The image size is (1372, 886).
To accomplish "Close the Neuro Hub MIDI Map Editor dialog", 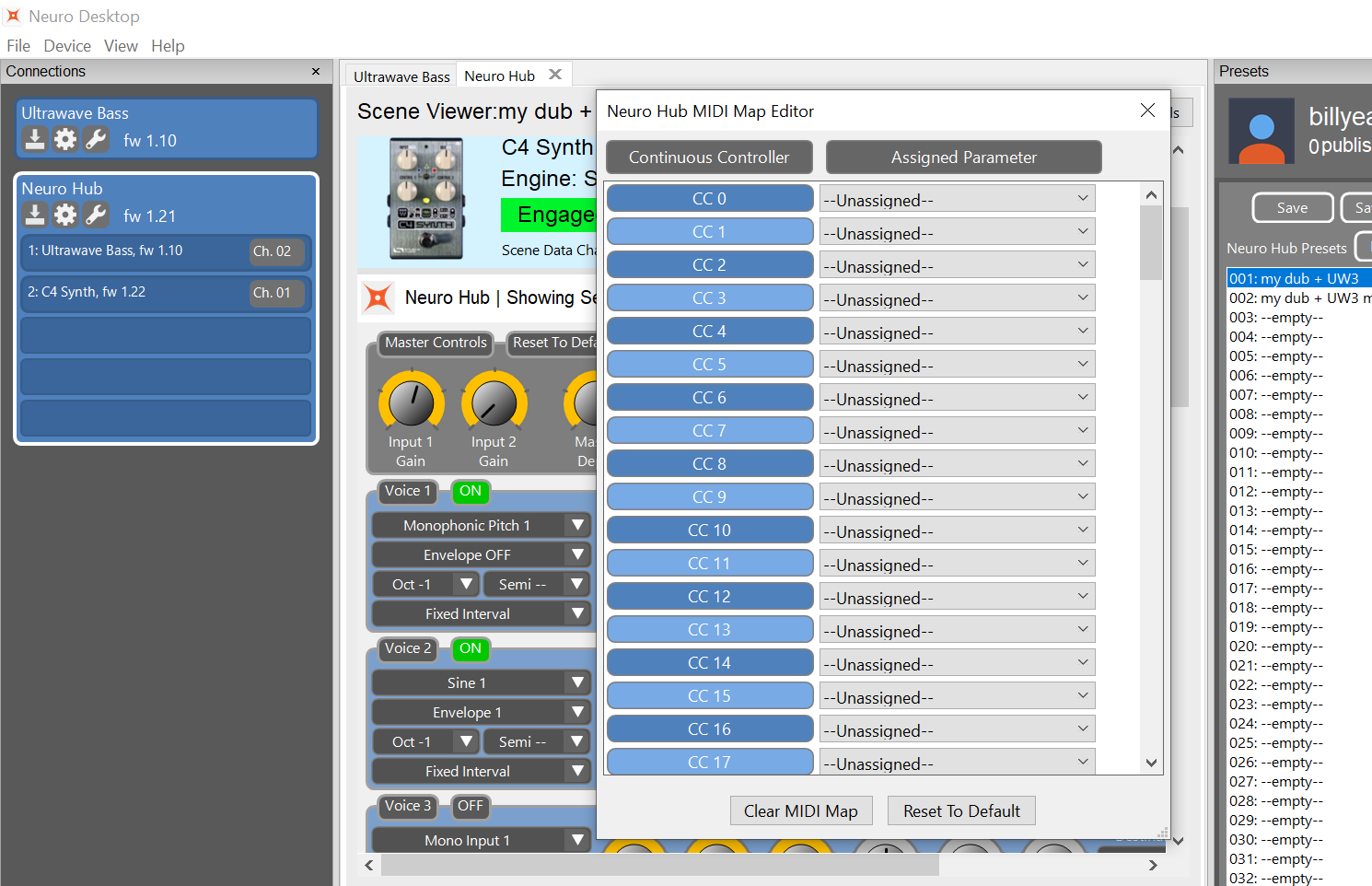I will click(x=1147, y=111).
